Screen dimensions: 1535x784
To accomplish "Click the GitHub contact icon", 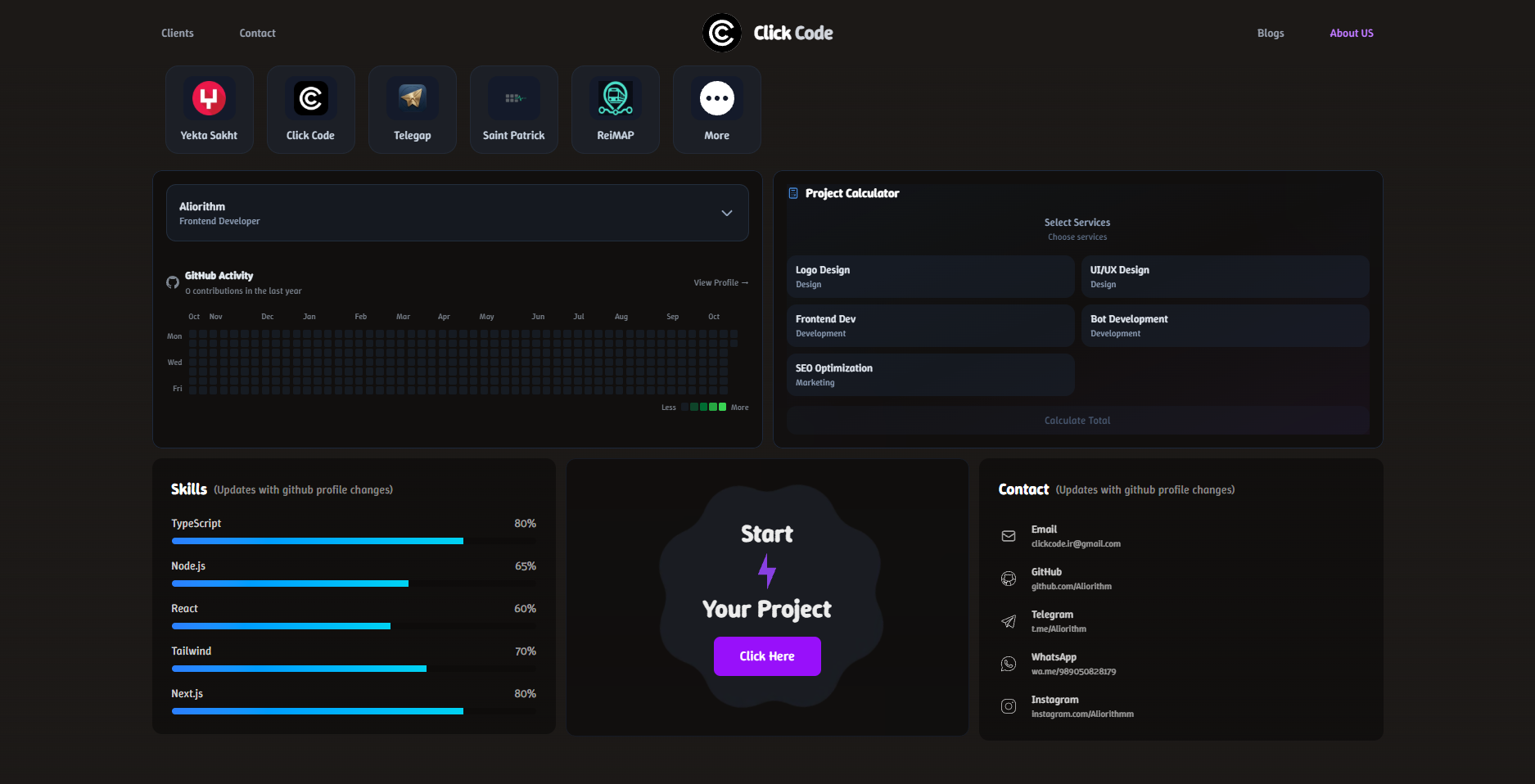I will (x=1009, y=579).
